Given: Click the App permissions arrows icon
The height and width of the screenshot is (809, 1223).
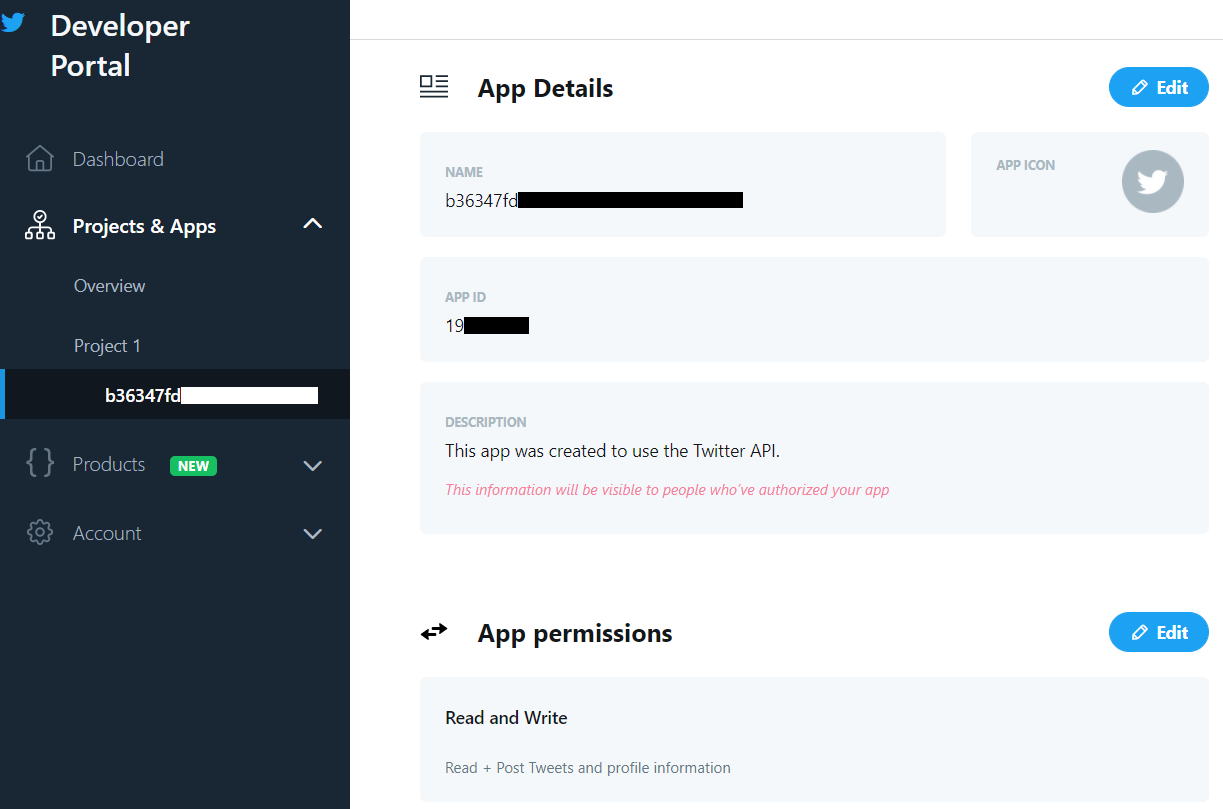Looking at the screenshot, I should [x=434, y=632].
